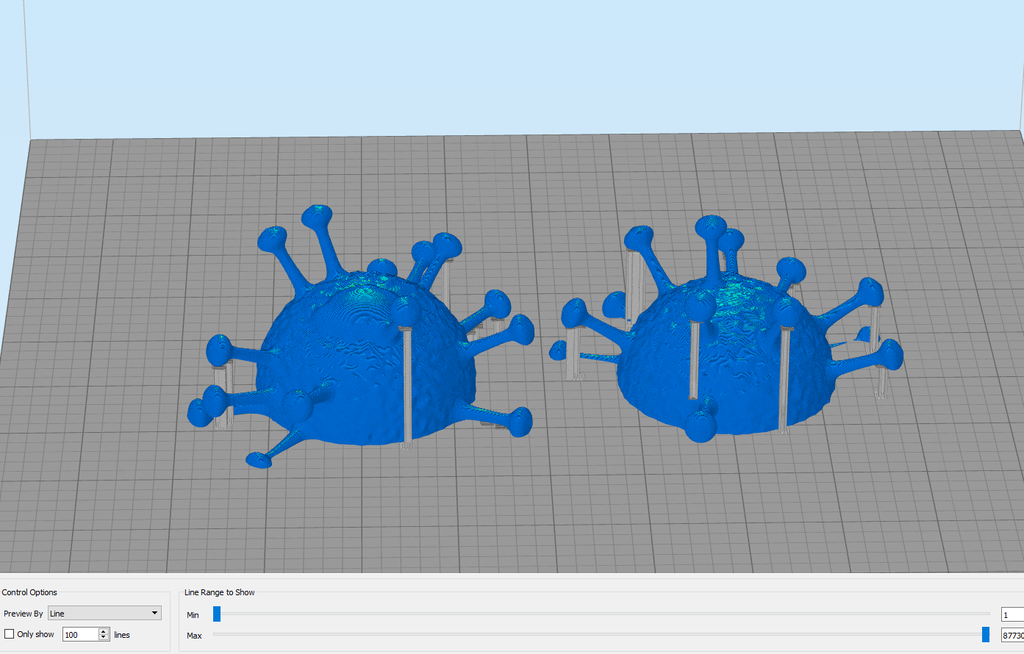The height and width of the screenshot is (654, 1024).
Task: Decrease the lines count with the down stepper
Action: (x=103, y=637)
